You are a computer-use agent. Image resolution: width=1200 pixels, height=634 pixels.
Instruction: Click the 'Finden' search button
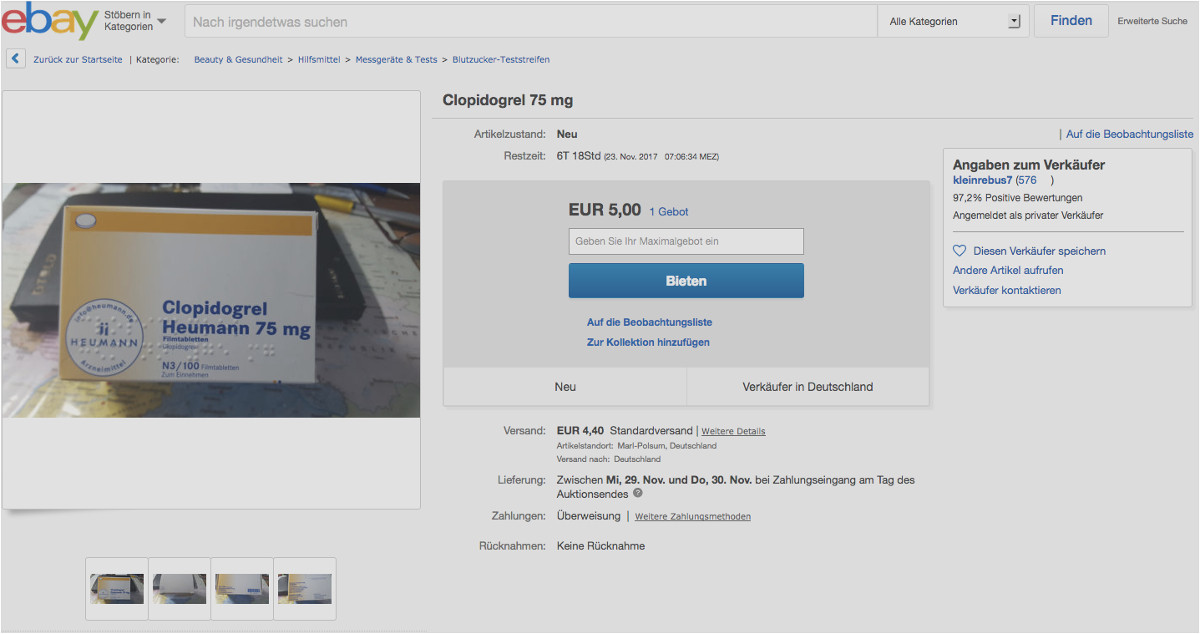(x=1071, y=21)
